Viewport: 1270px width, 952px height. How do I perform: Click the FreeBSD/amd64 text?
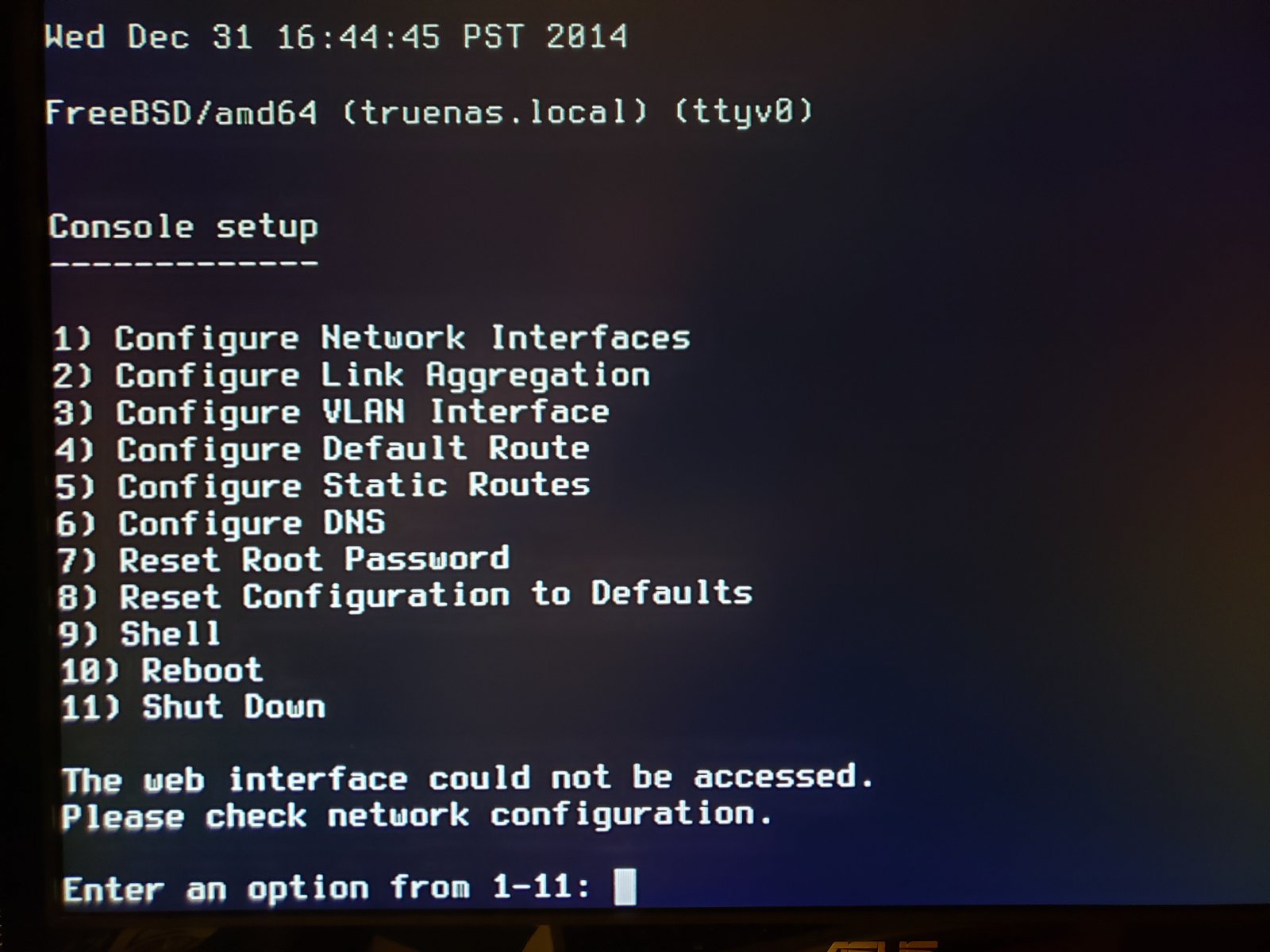tap(182, 112)
